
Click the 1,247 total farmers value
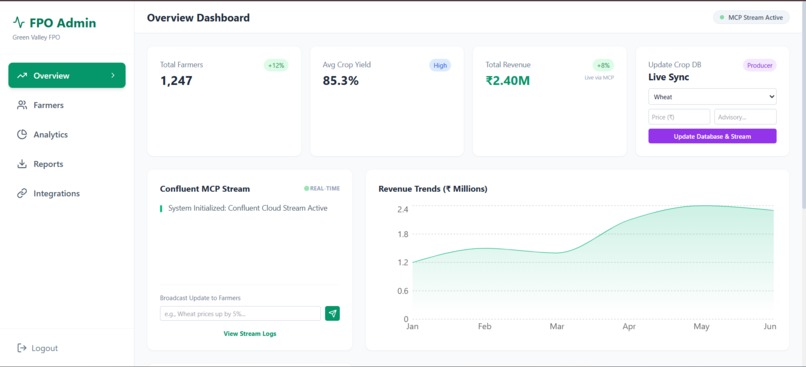(x=176, y=81)
